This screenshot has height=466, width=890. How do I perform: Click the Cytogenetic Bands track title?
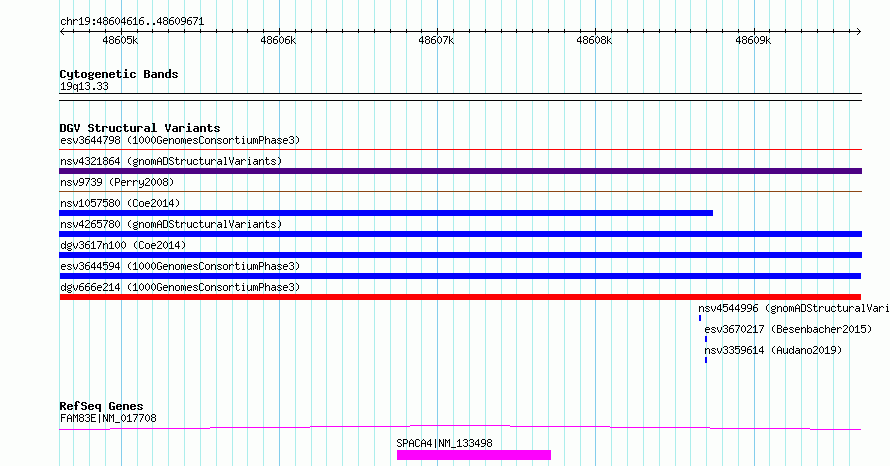point(119,74)
